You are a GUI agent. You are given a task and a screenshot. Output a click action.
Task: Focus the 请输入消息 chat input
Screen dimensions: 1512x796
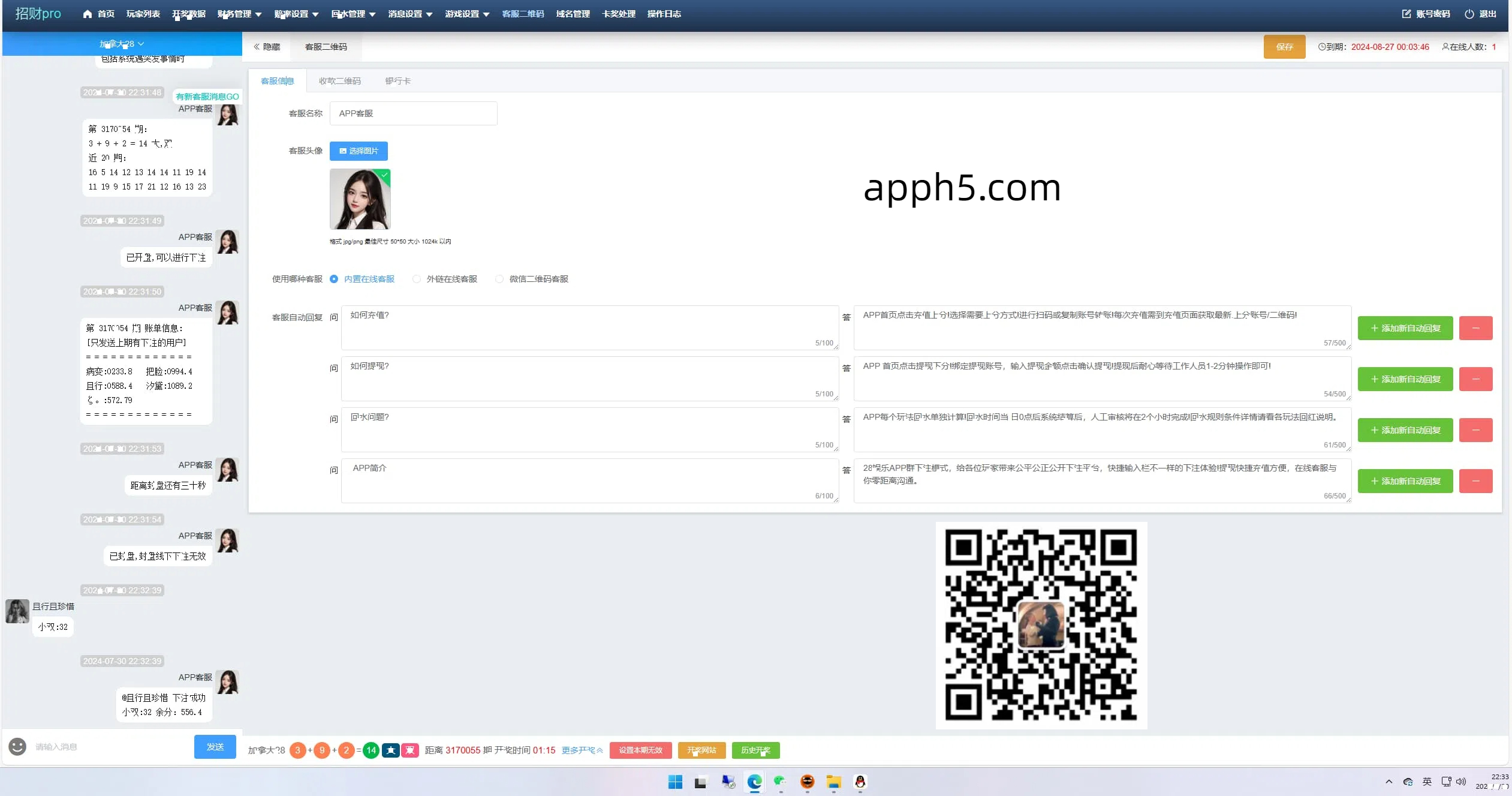111,747
